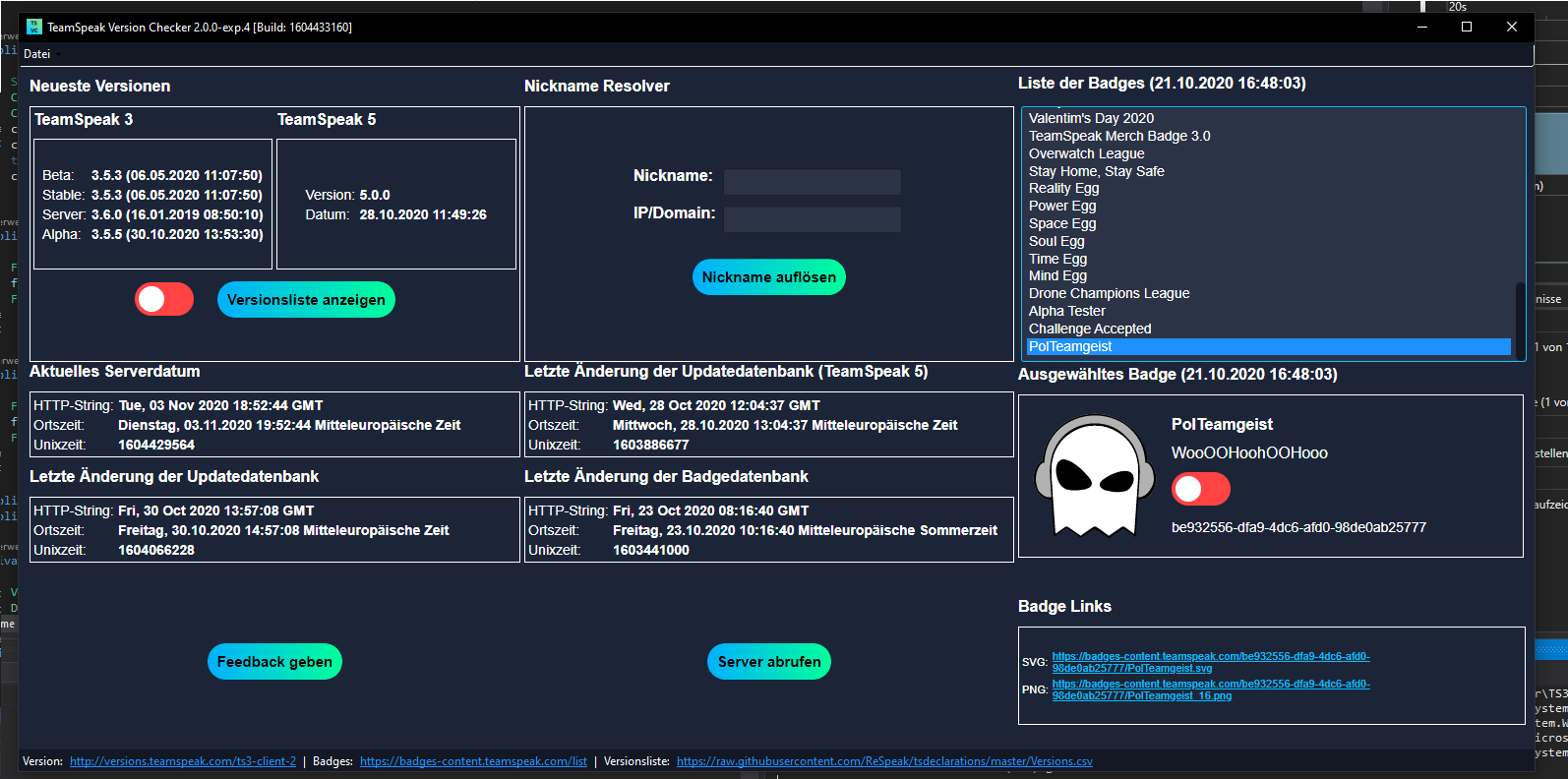Click the PolTeamgeist ghost badge image
The height and width of the screenshot is (779, 1568).
(x=1094, y=476)
